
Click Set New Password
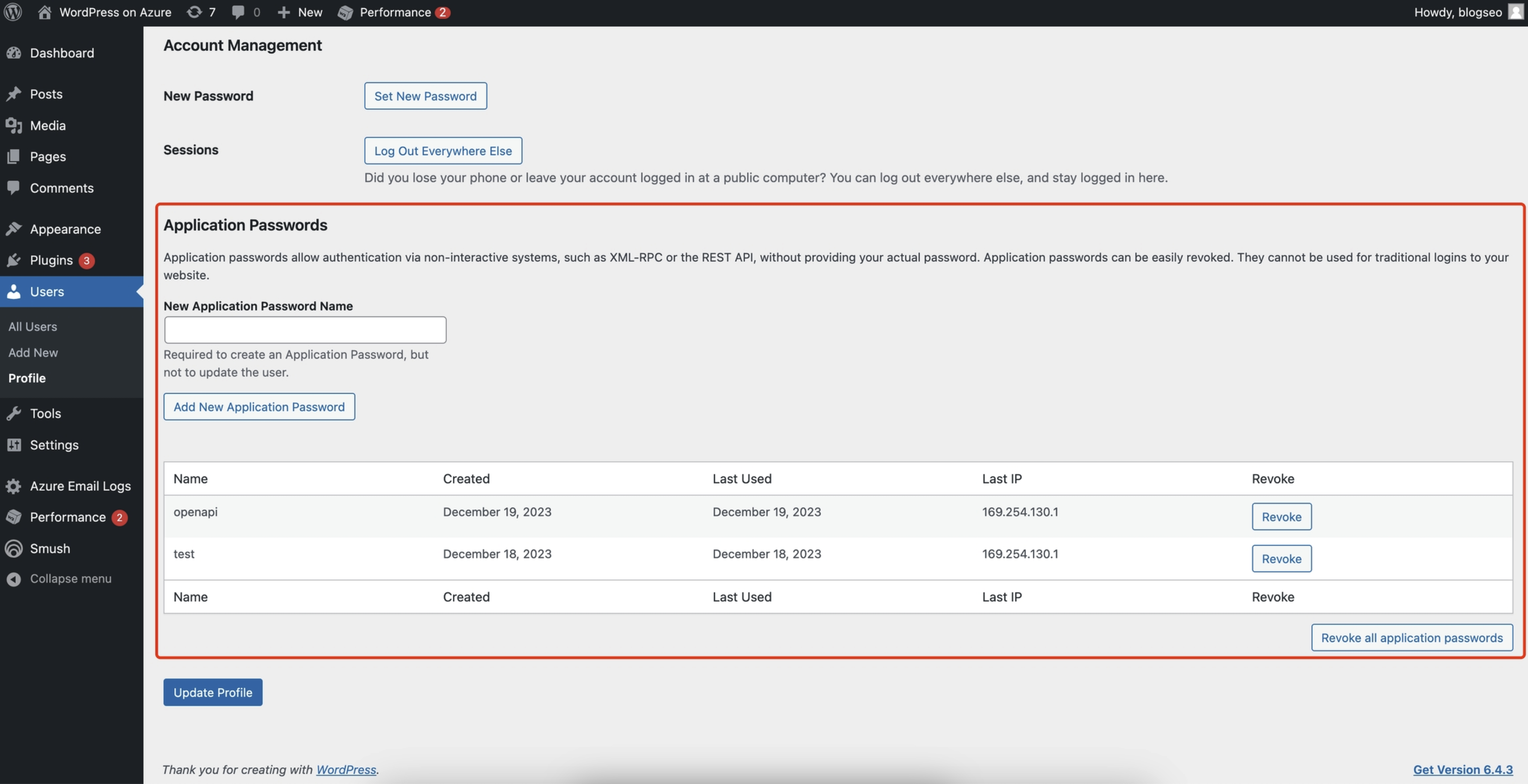[x=425, y=95]
